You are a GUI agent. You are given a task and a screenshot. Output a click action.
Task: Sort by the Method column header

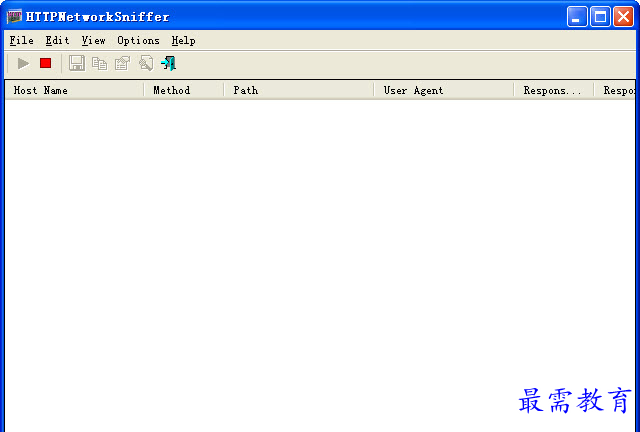point(184,90)
